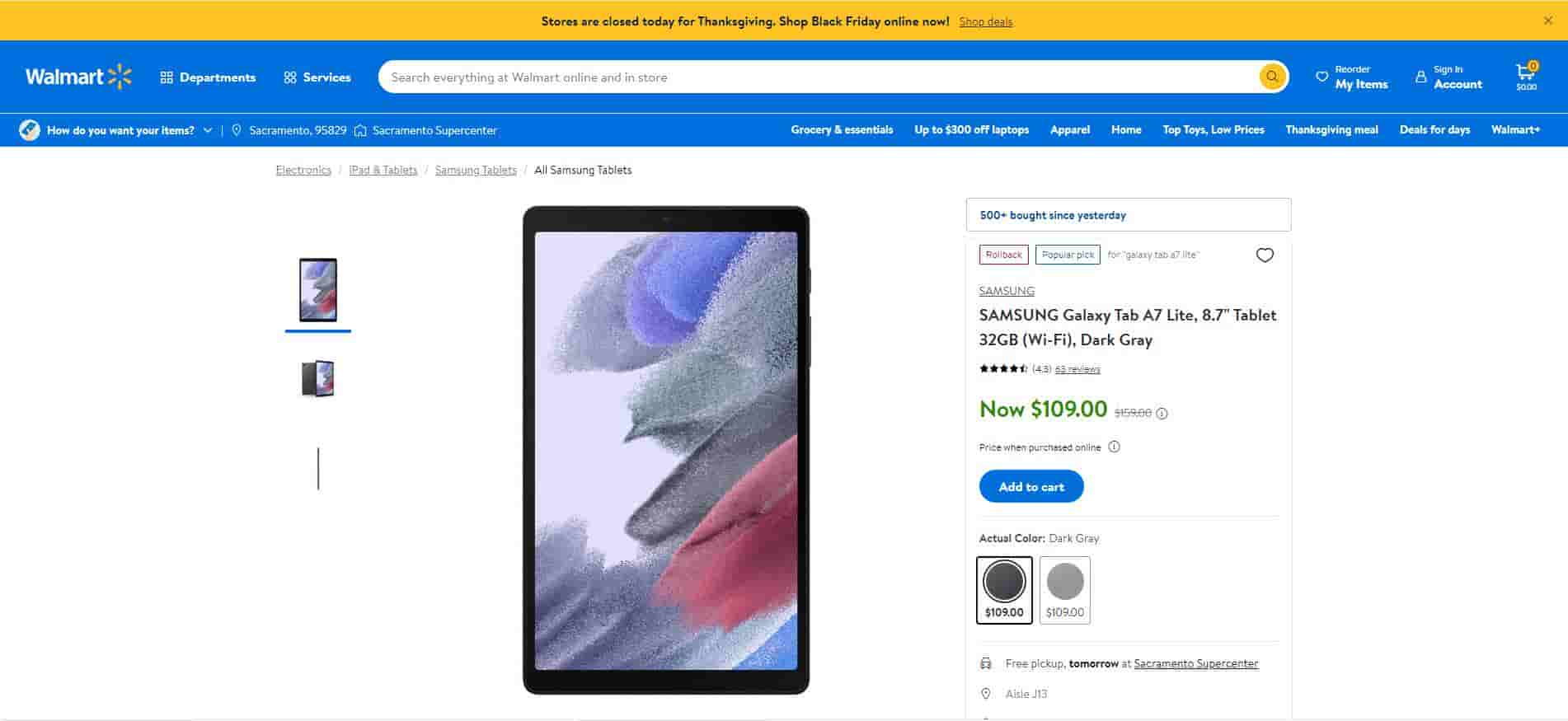Click the Walmart logo to go home
The width and height of the screenshot is (1568, 721).
point(78,77)
